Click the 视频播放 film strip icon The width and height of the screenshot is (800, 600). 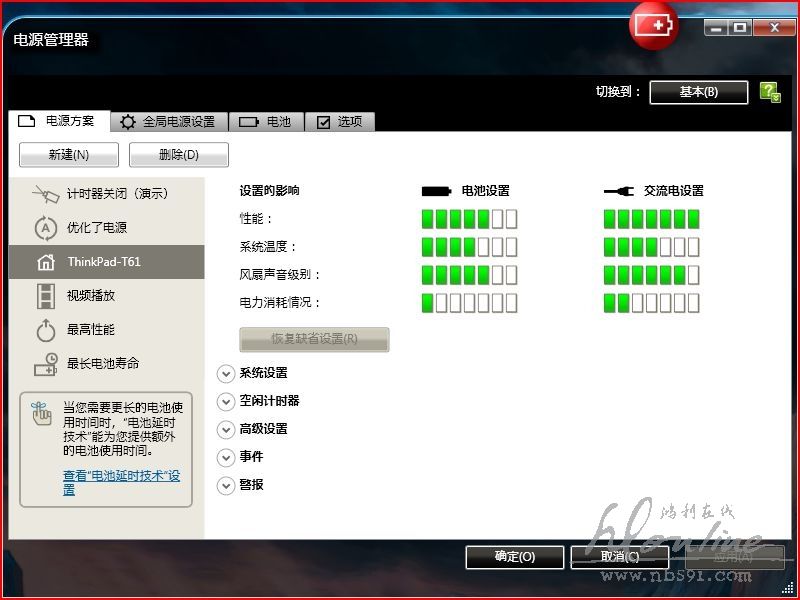pyautogui.click(x=46, y=296)
